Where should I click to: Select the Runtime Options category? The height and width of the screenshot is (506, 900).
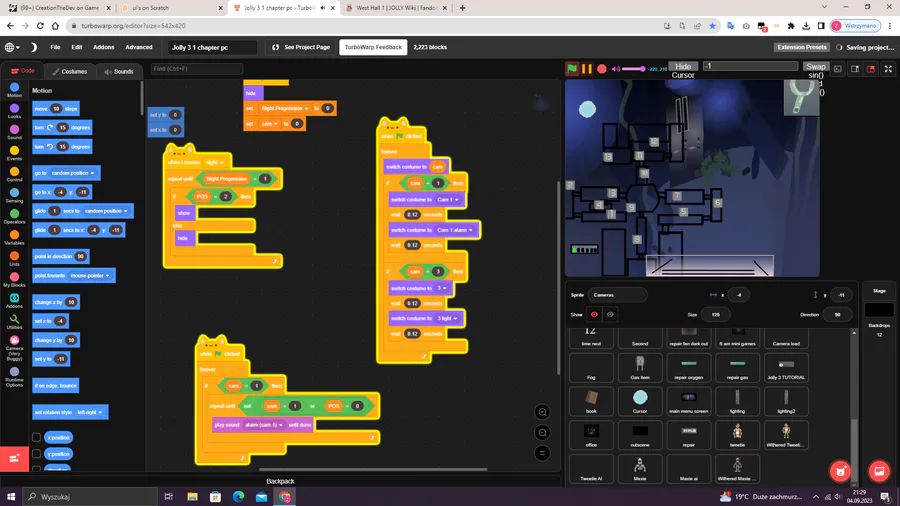(14, 377)
